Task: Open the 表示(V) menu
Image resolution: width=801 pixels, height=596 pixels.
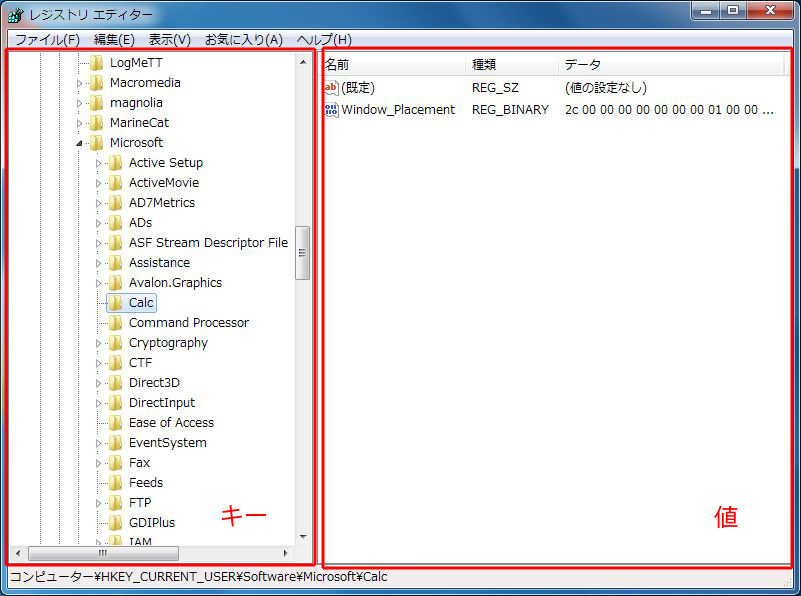Action: 170,40
